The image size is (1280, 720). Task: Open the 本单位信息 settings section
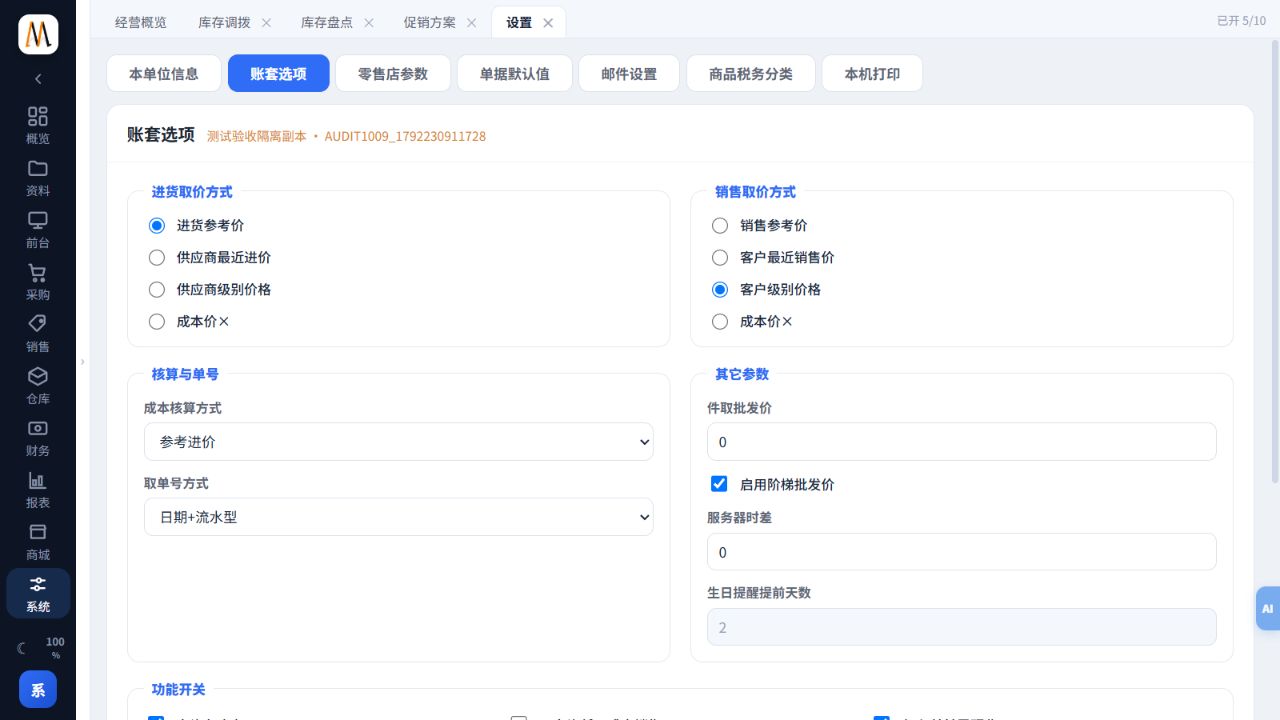click(164, 73)
